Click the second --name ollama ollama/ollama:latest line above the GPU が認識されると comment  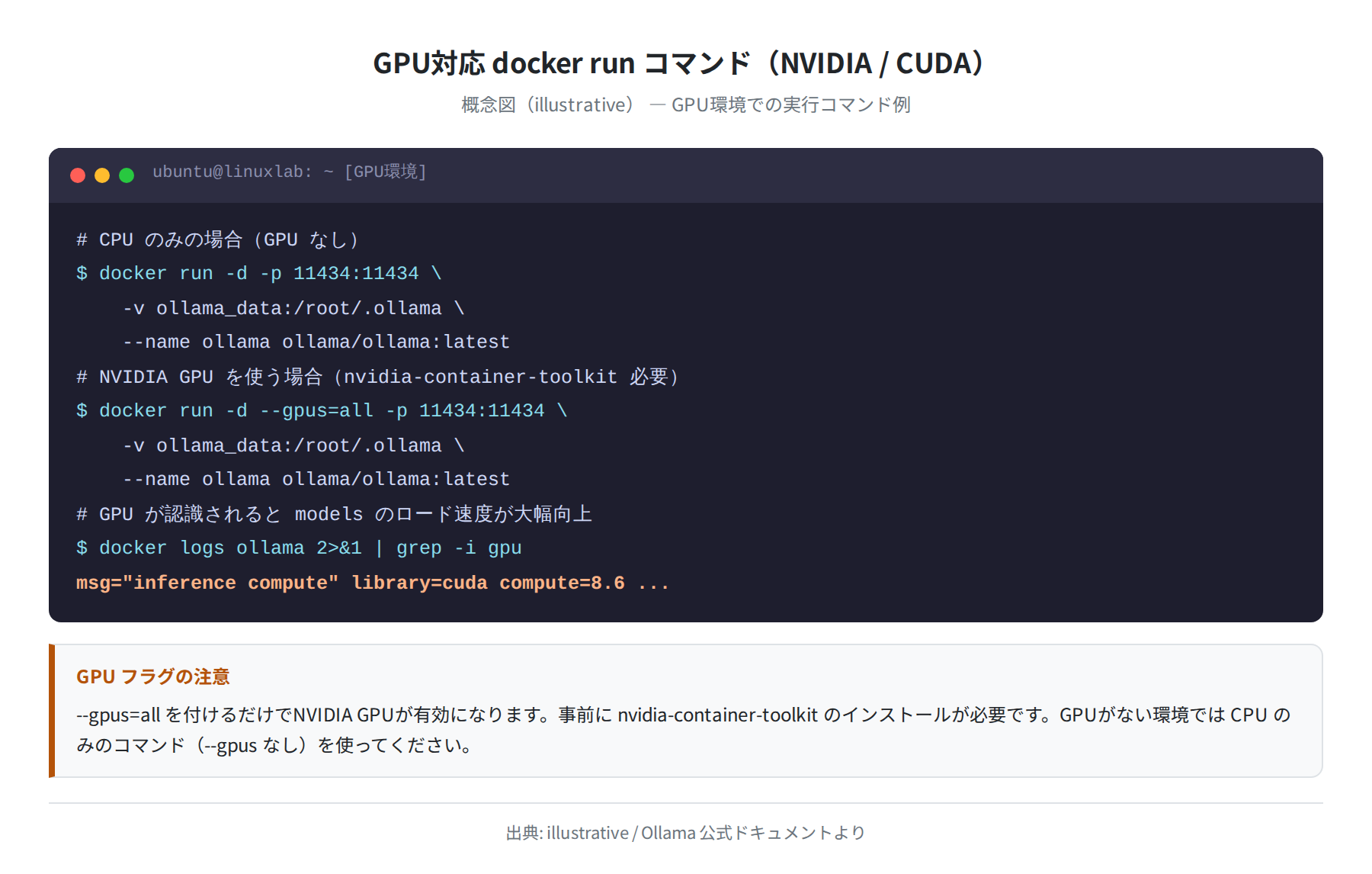point(316,479)
